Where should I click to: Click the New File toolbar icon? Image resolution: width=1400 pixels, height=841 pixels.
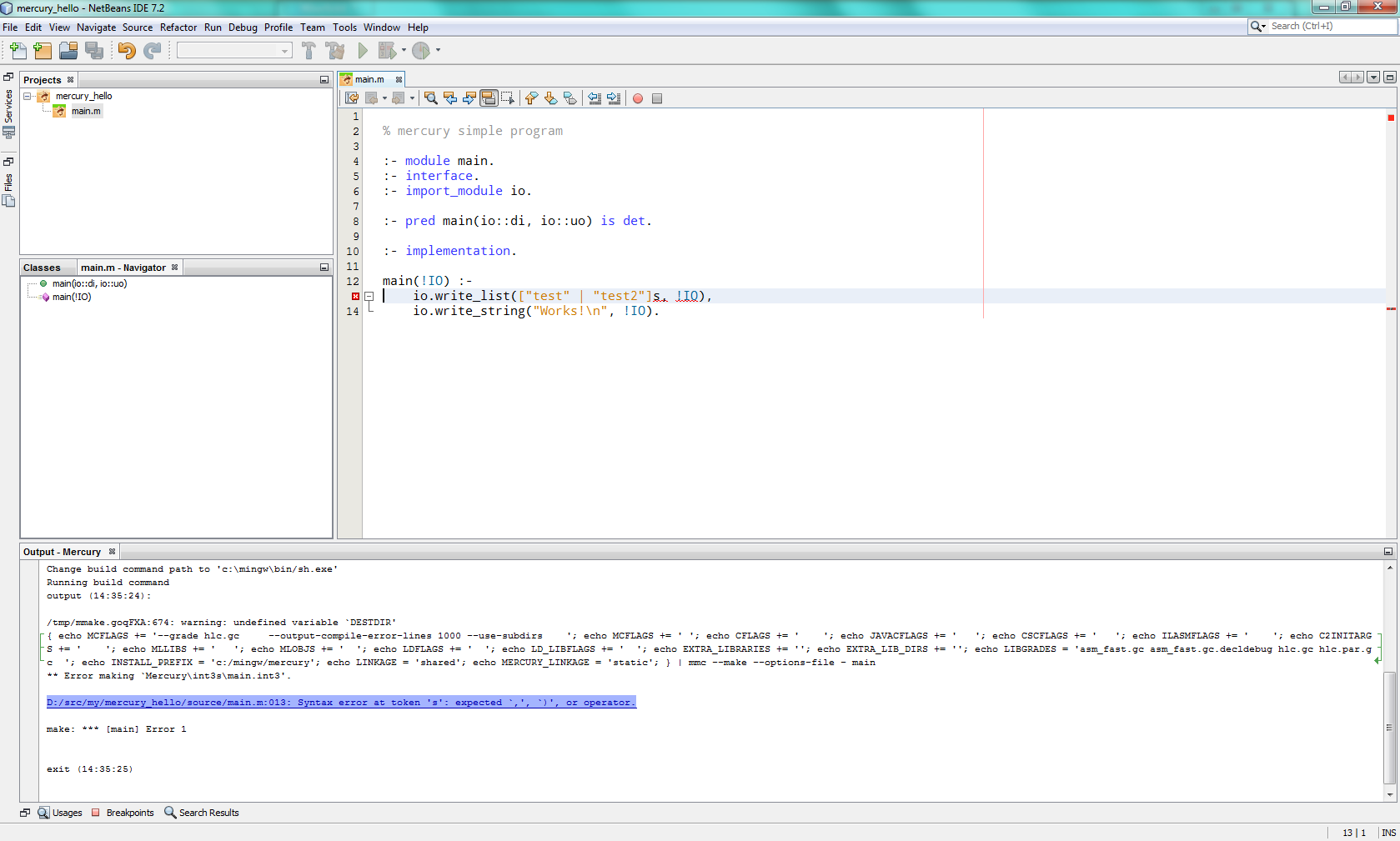[x=18, y=51]
